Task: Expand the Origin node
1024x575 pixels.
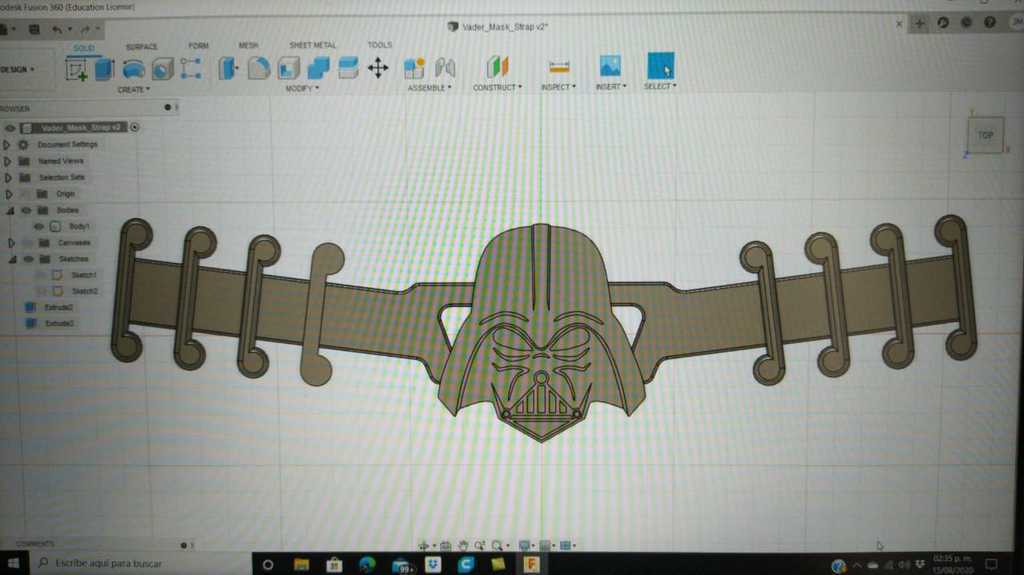Action: [8, 194]
